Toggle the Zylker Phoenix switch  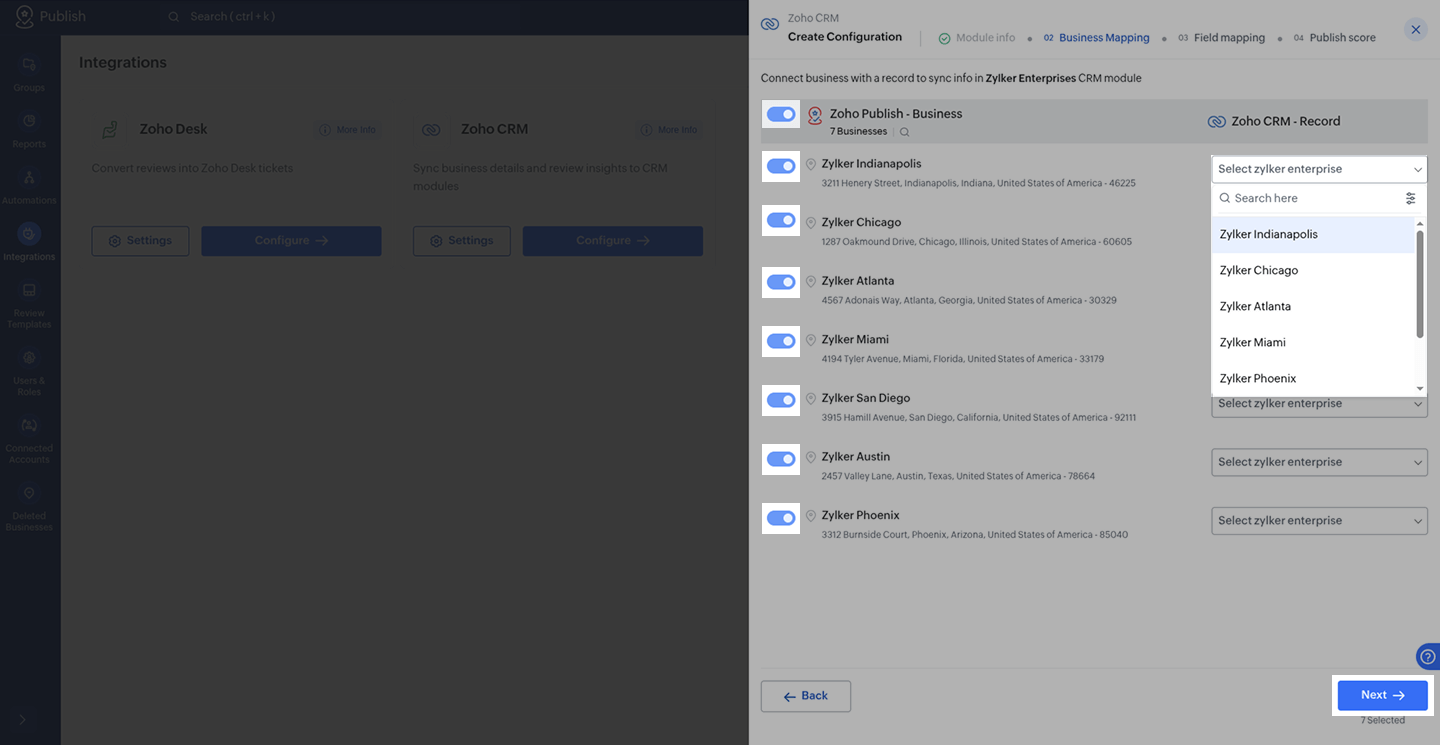coord(781,518)
